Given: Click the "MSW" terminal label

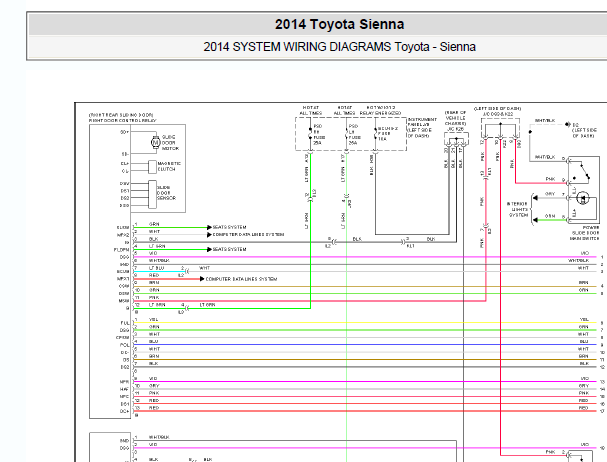Looking at the screenshot, I should pos(124,301).
